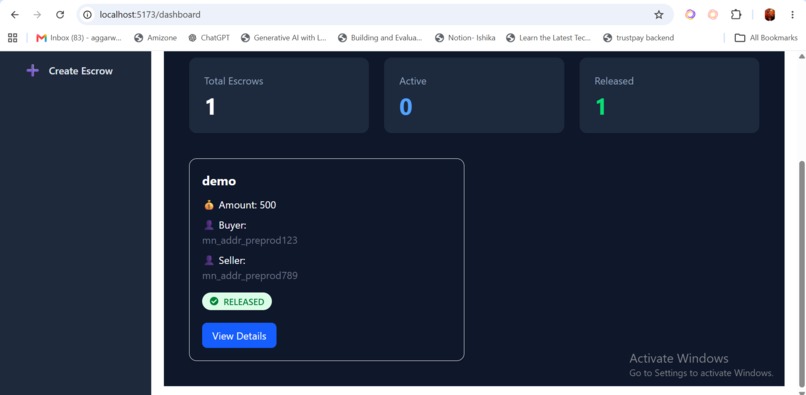Viewport: 806px width, 395px height.
Task: Open the Notion- Ishika bookmark
Action: point(465,38)
